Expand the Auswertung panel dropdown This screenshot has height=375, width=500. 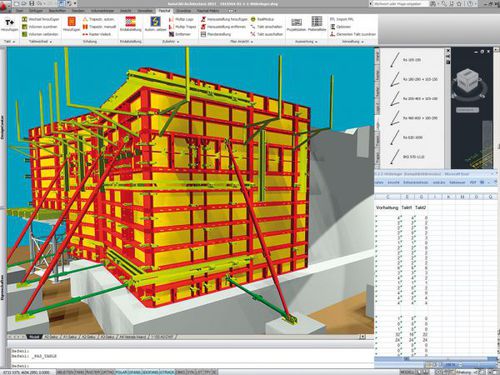316,42
